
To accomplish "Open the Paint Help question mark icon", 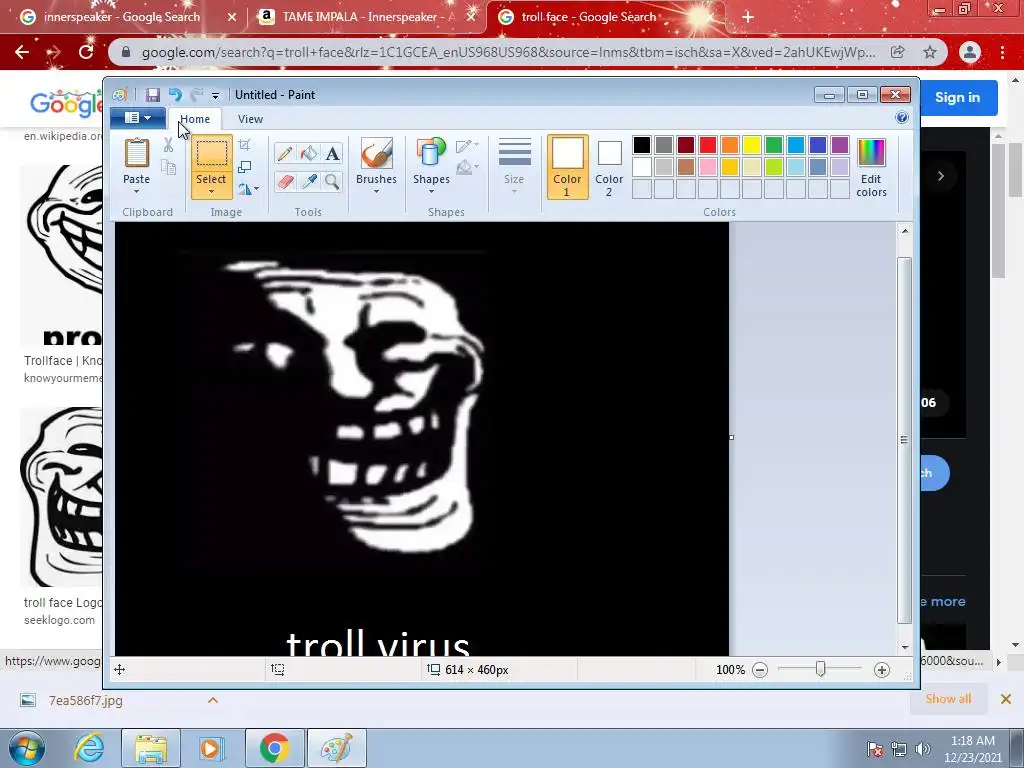I will point(902,118).
